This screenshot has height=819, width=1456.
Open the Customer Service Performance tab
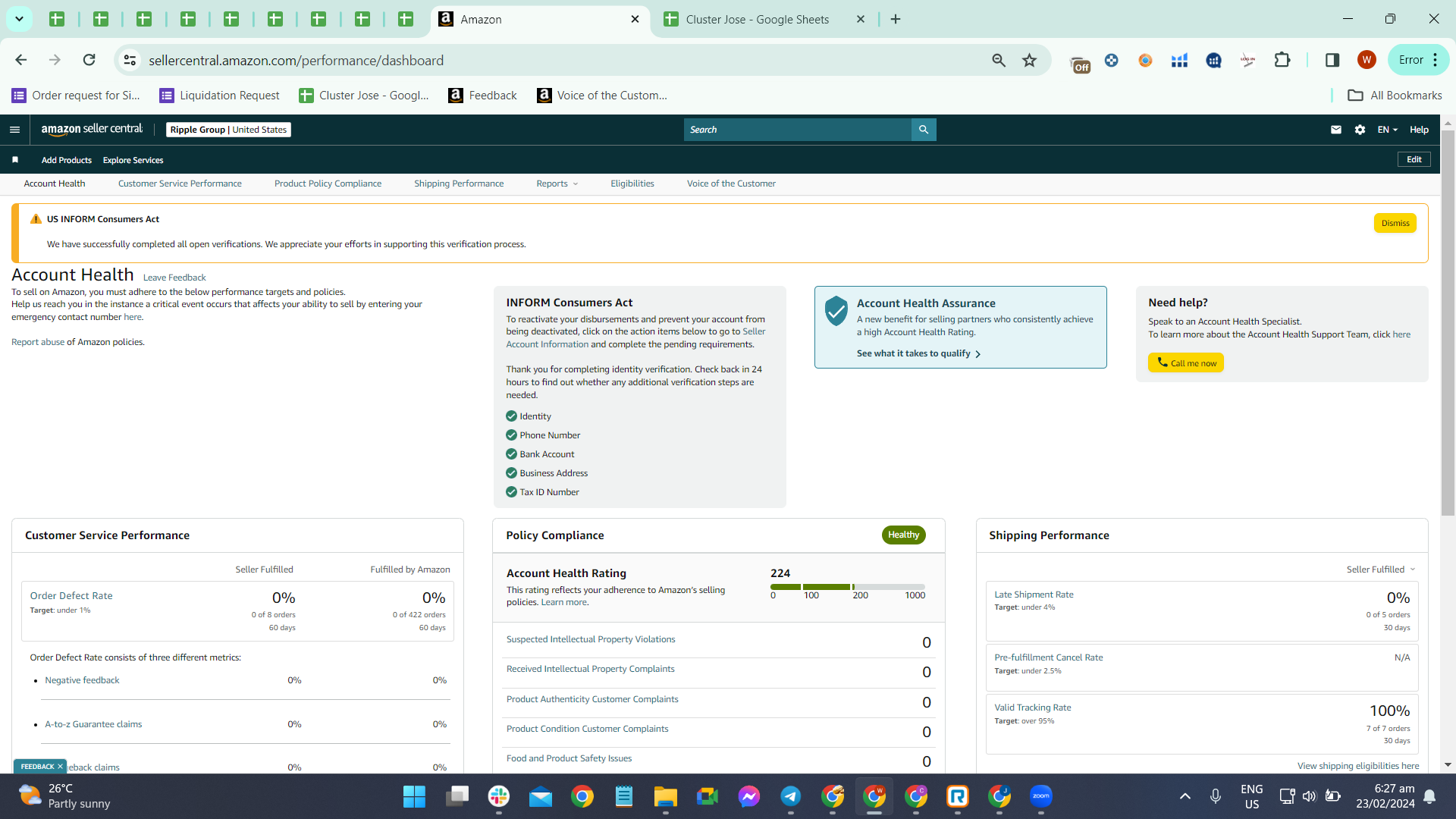(x=180, y=184)
